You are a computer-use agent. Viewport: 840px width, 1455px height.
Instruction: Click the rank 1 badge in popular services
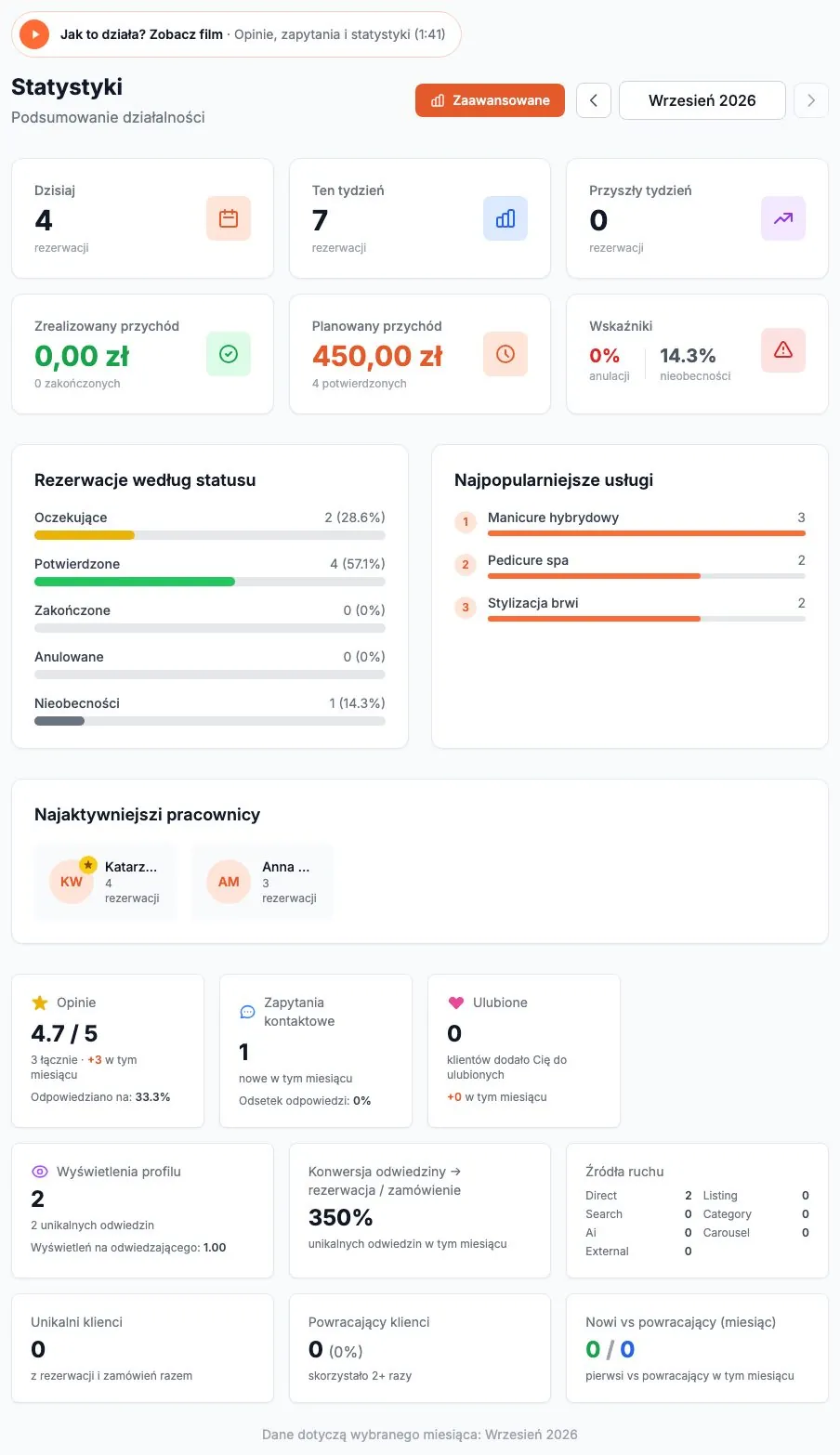coord(466,522)
